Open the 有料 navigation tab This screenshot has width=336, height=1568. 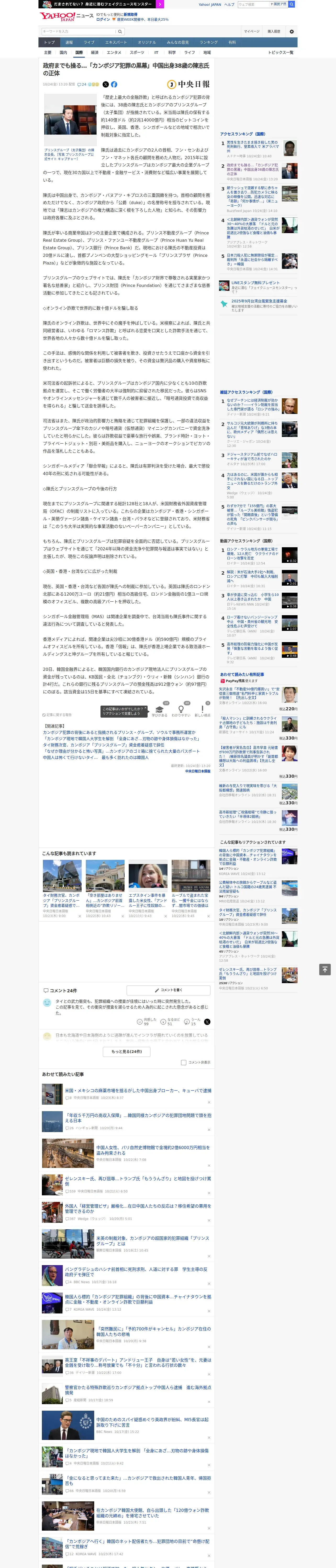[x=232, y=43]
